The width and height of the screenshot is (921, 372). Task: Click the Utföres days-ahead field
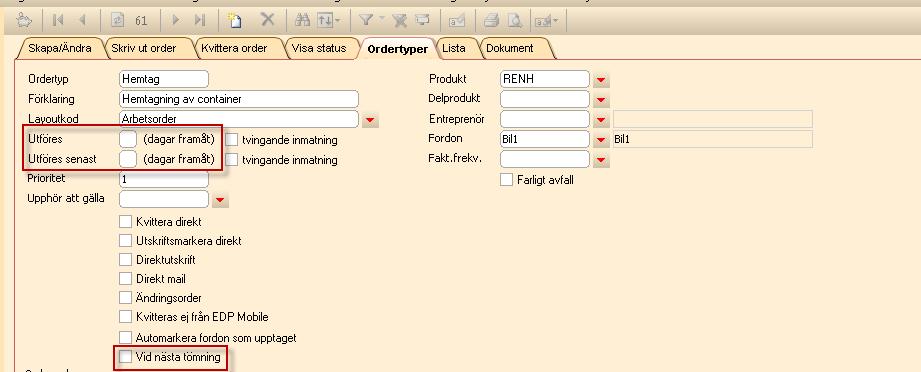(x=128, y=139)
